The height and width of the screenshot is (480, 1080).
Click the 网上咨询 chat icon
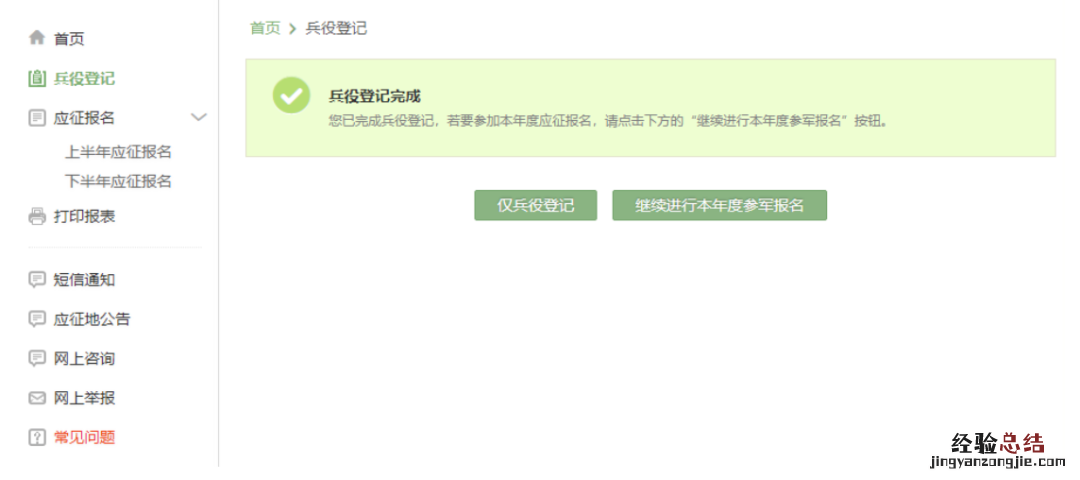coord(37,358)
